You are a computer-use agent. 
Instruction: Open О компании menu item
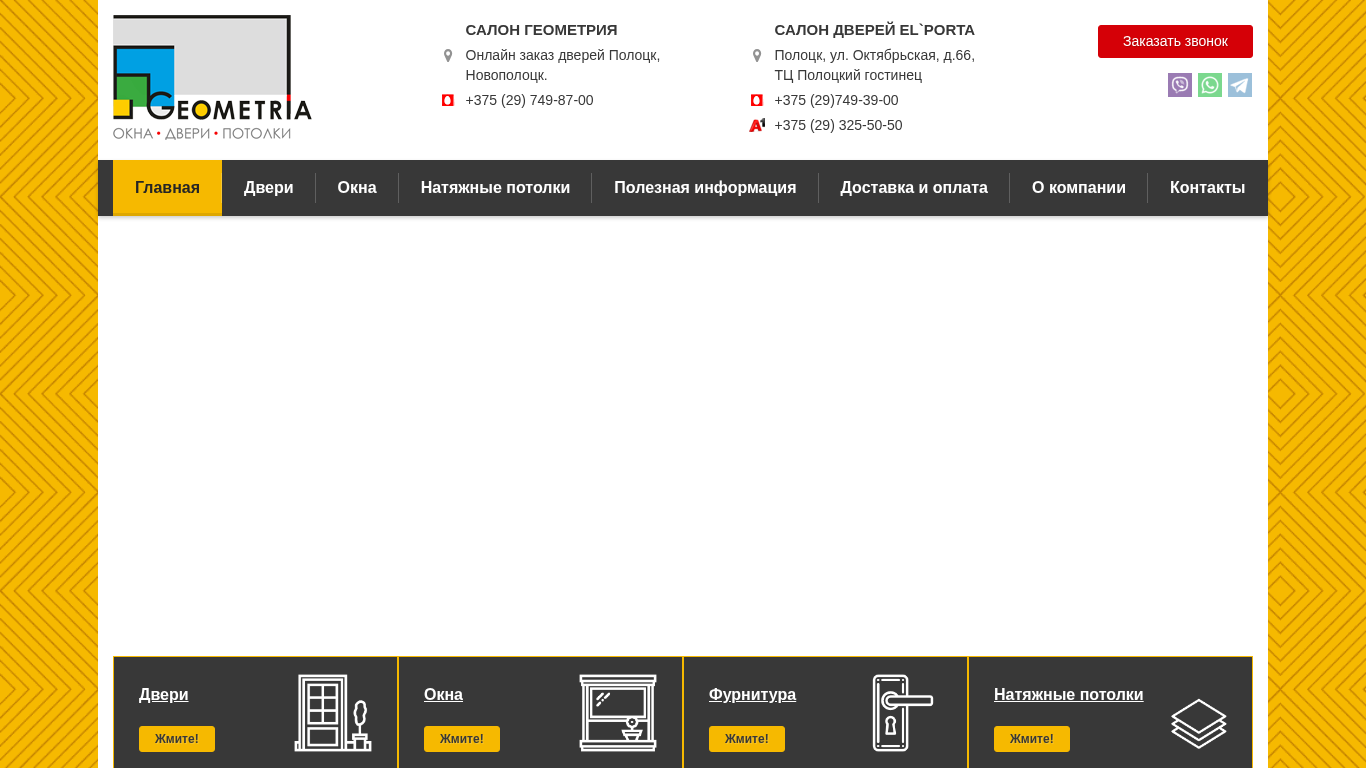pyautogui.click(x=1079, y=188)
